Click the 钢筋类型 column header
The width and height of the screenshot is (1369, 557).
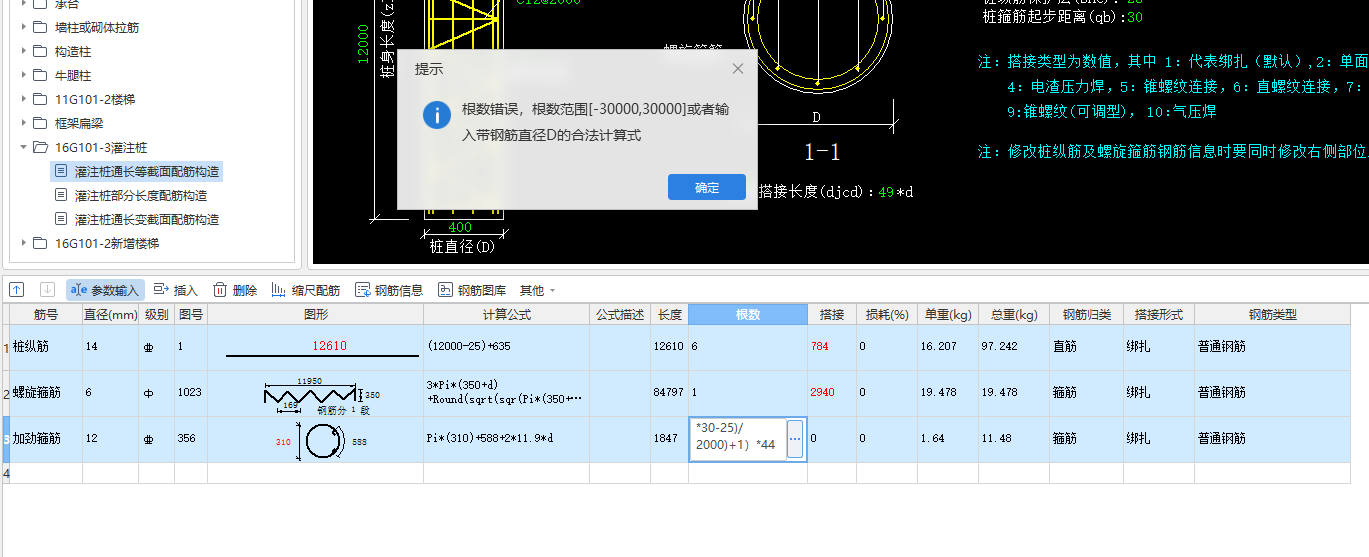(1272, 315)
